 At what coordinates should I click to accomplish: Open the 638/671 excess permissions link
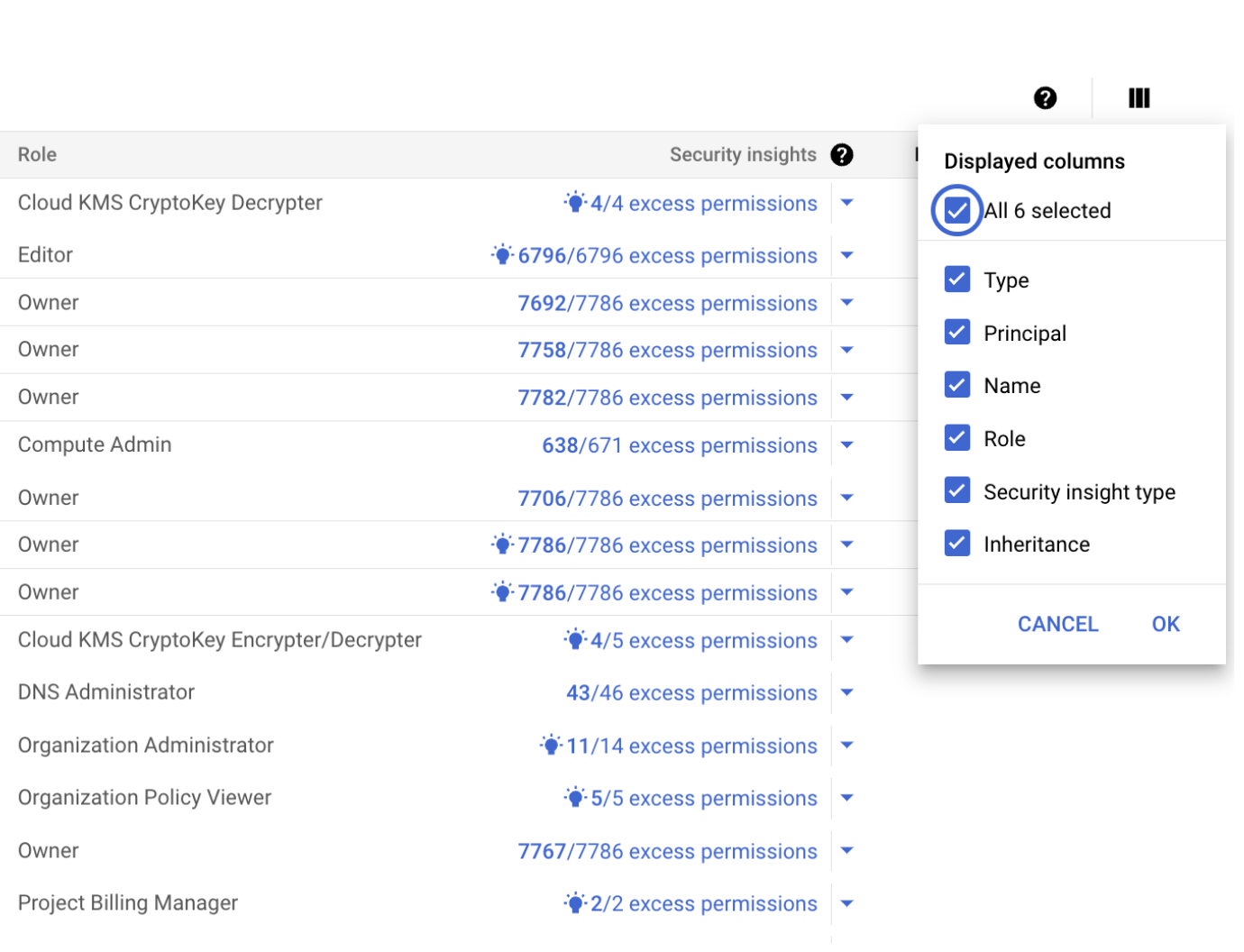click(x=679, y=445)
